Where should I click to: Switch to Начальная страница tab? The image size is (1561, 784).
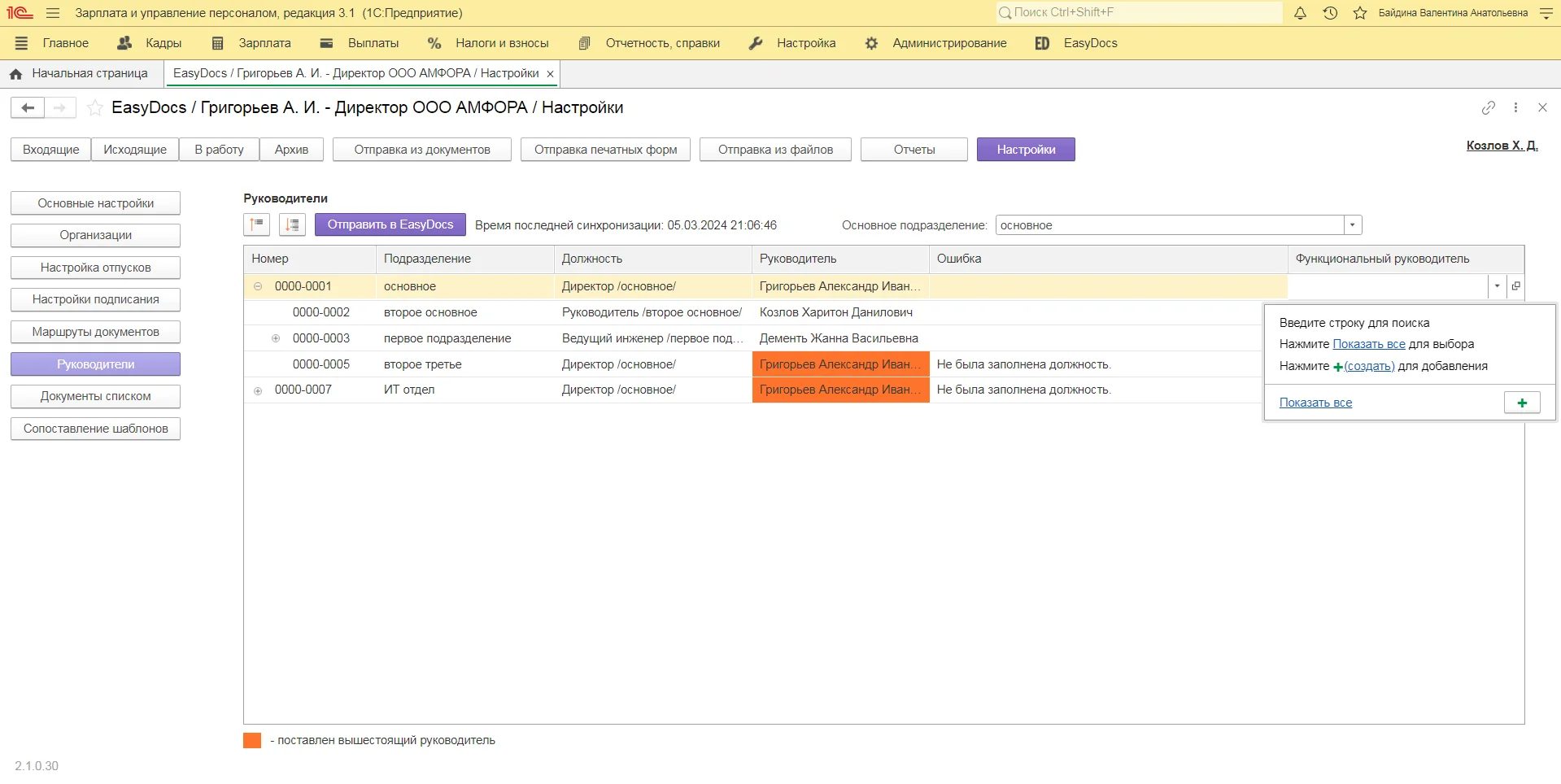click(x=80, y=73)
